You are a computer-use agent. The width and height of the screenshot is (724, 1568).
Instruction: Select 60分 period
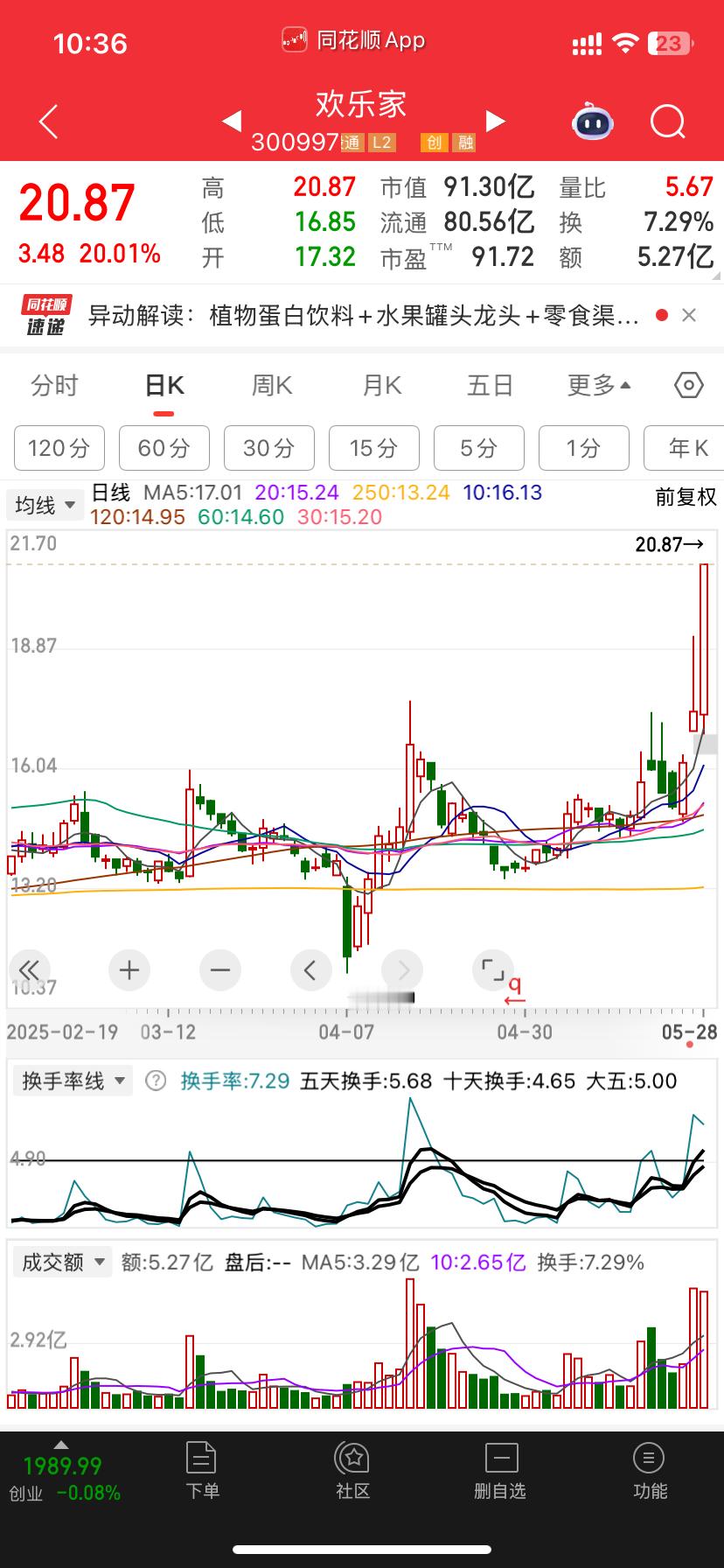pos(164,448)
